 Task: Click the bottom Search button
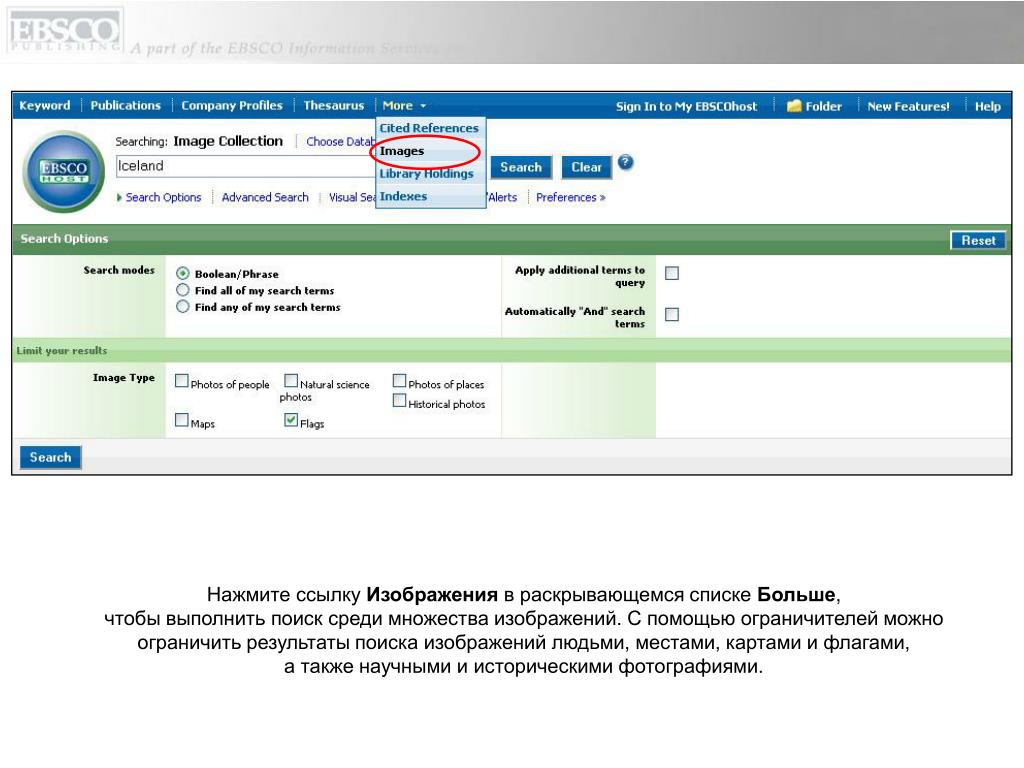(50, 457)
